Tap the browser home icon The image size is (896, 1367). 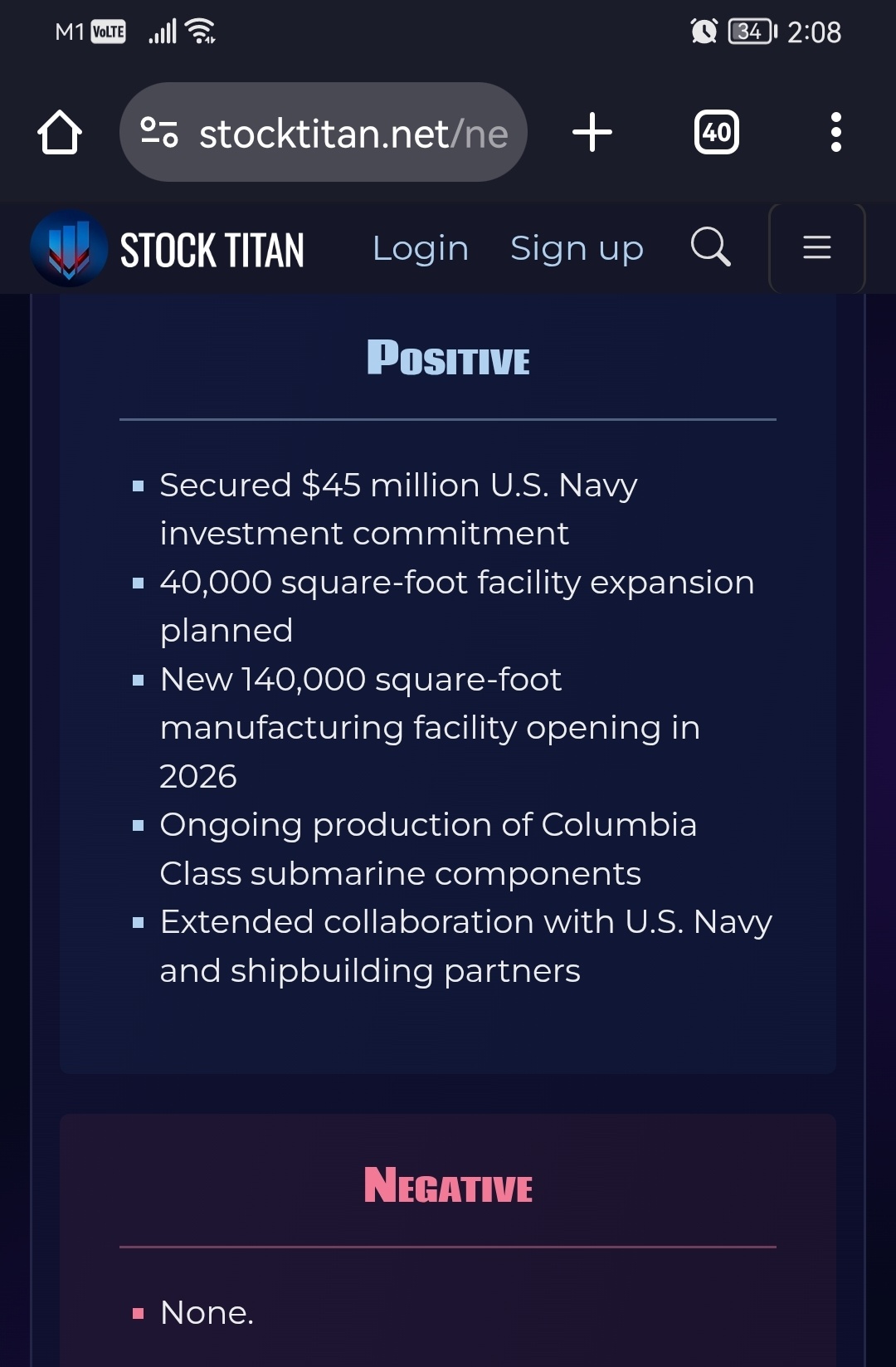point(60,133)
